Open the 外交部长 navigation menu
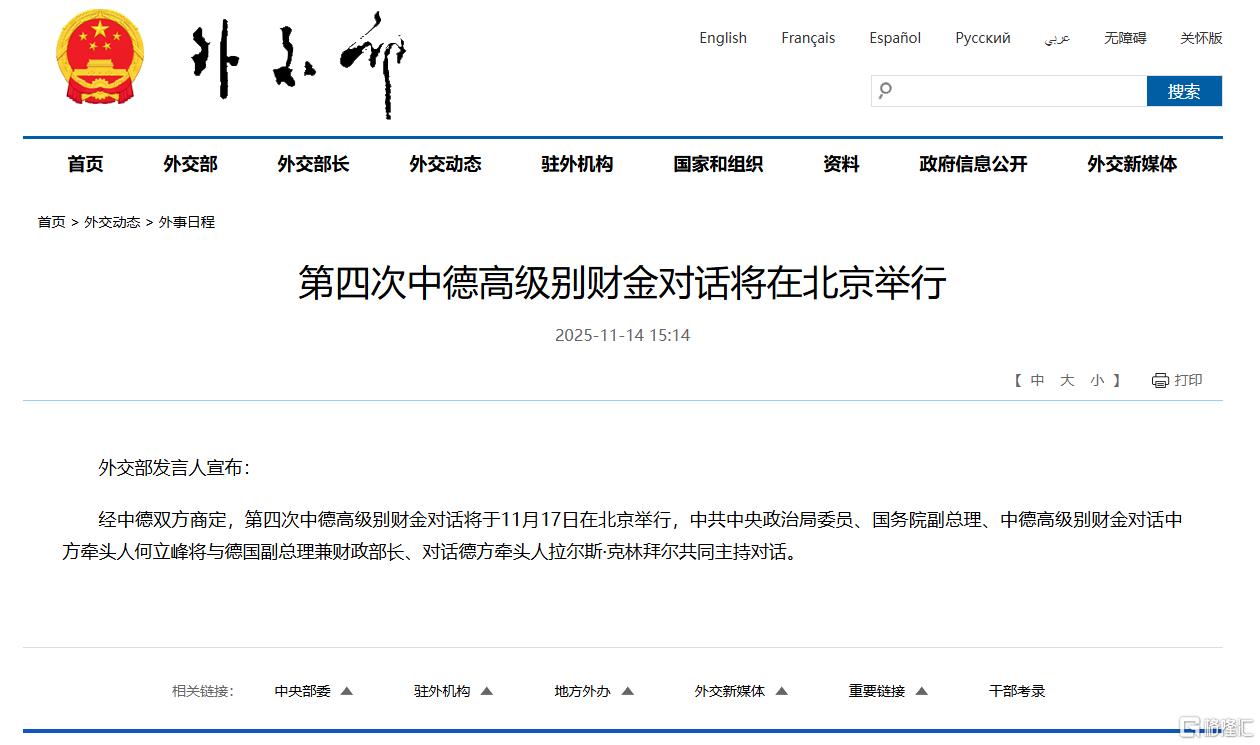Screen dimensions: 1260x745 tap(313, 164)
